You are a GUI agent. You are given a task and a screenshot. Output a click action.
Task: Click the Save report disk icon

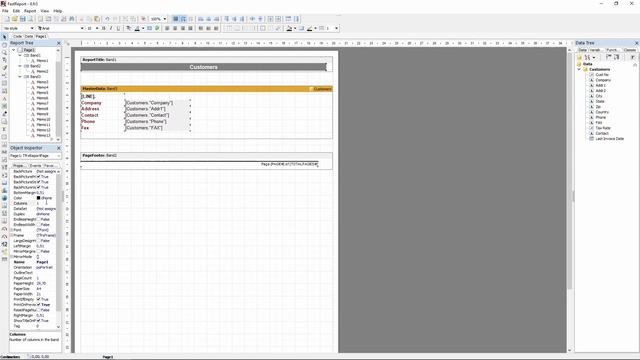(x=22, y=19)
